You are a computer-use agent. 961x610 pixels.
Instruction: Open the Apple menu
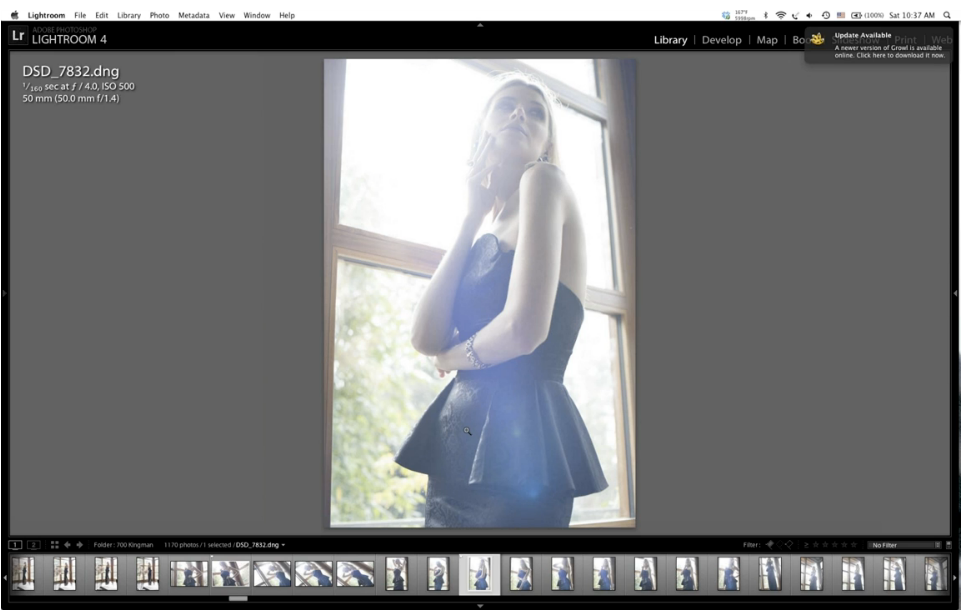(15, 15)
